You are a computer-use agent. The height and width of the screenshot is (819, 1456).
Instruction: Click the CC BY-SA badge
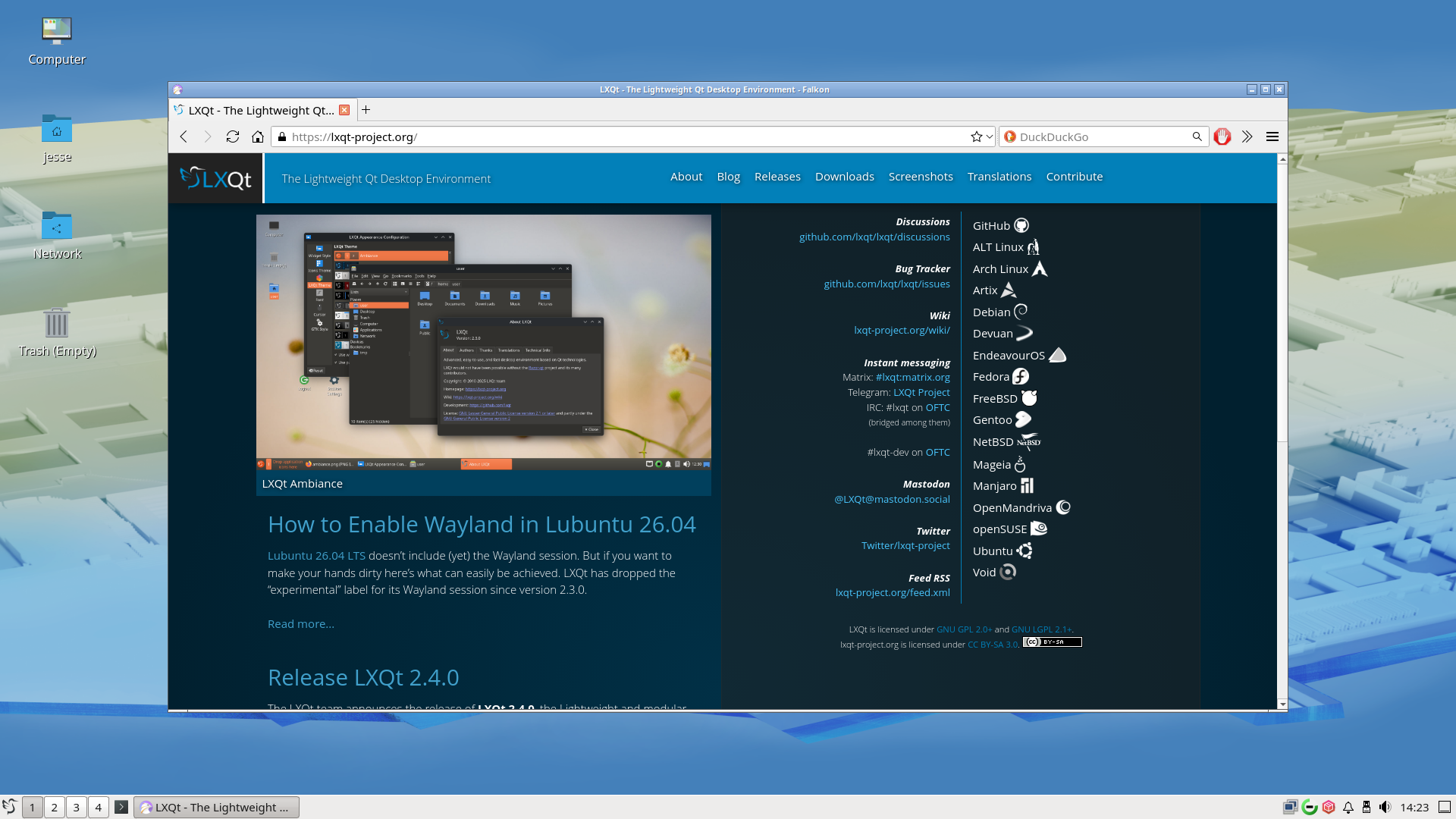tap(1052, 642)
